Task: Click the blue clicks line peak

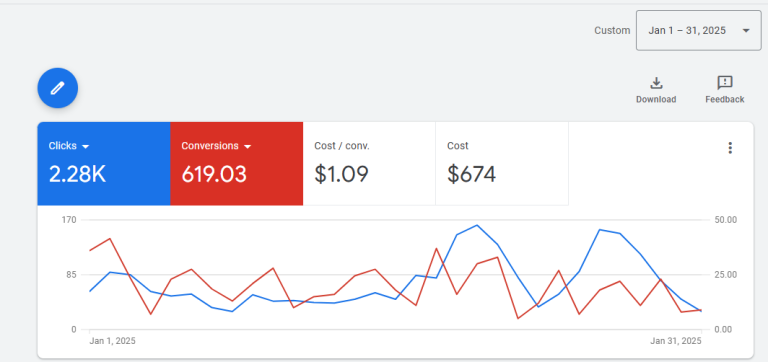Action: (x=477, y=225)
